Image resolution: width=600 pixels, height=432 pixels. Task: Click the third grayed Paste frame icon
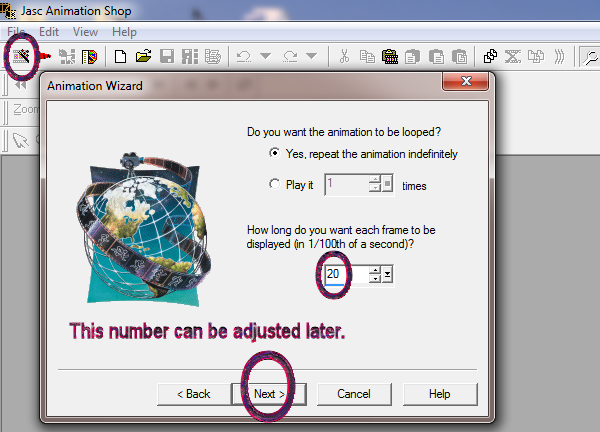[459, 57]
